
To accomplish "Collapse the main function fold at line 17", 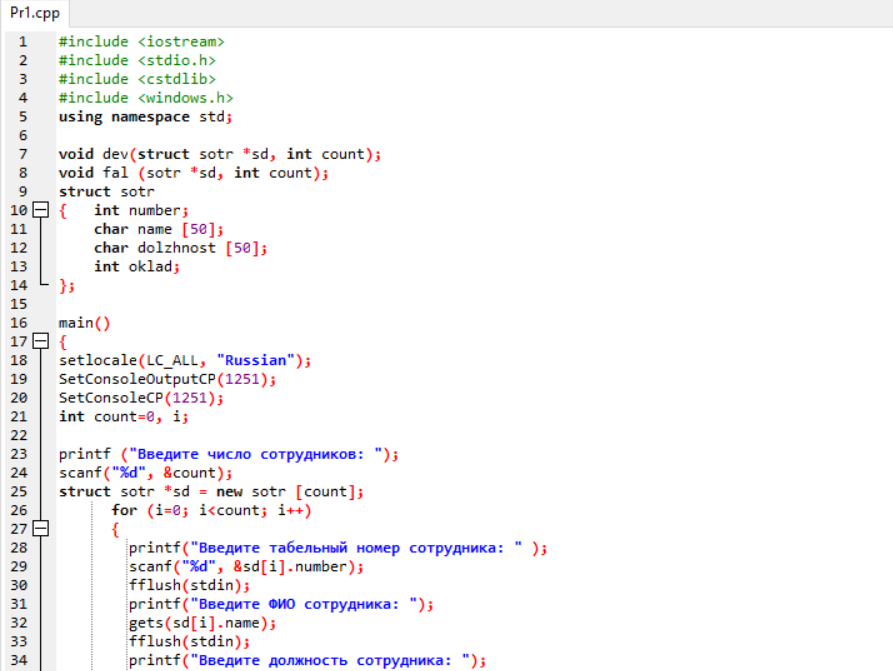I will click(40, 341).
